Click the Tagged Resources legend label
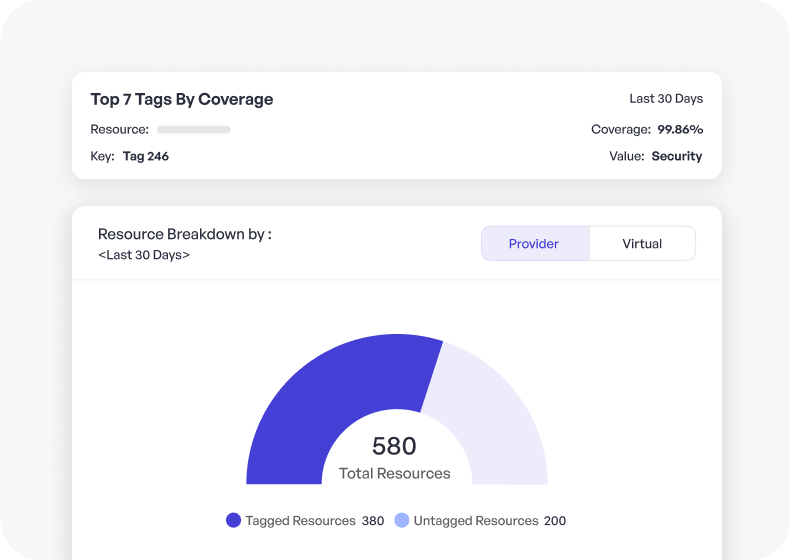 (300, 521)
